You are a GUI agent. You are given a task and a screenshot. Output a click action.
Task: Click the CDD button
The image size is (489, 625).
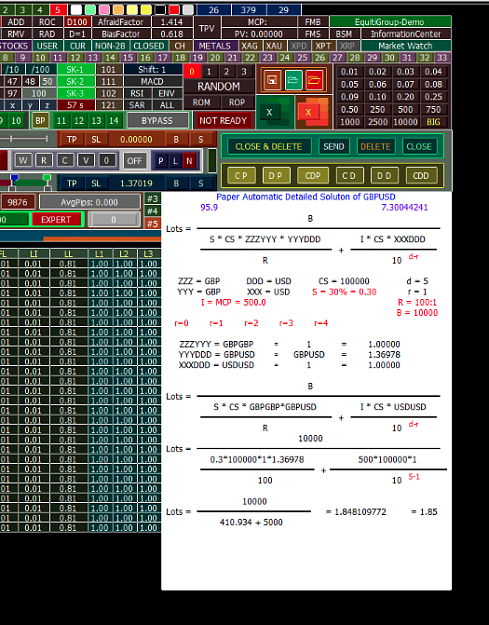tap(421, 176)
